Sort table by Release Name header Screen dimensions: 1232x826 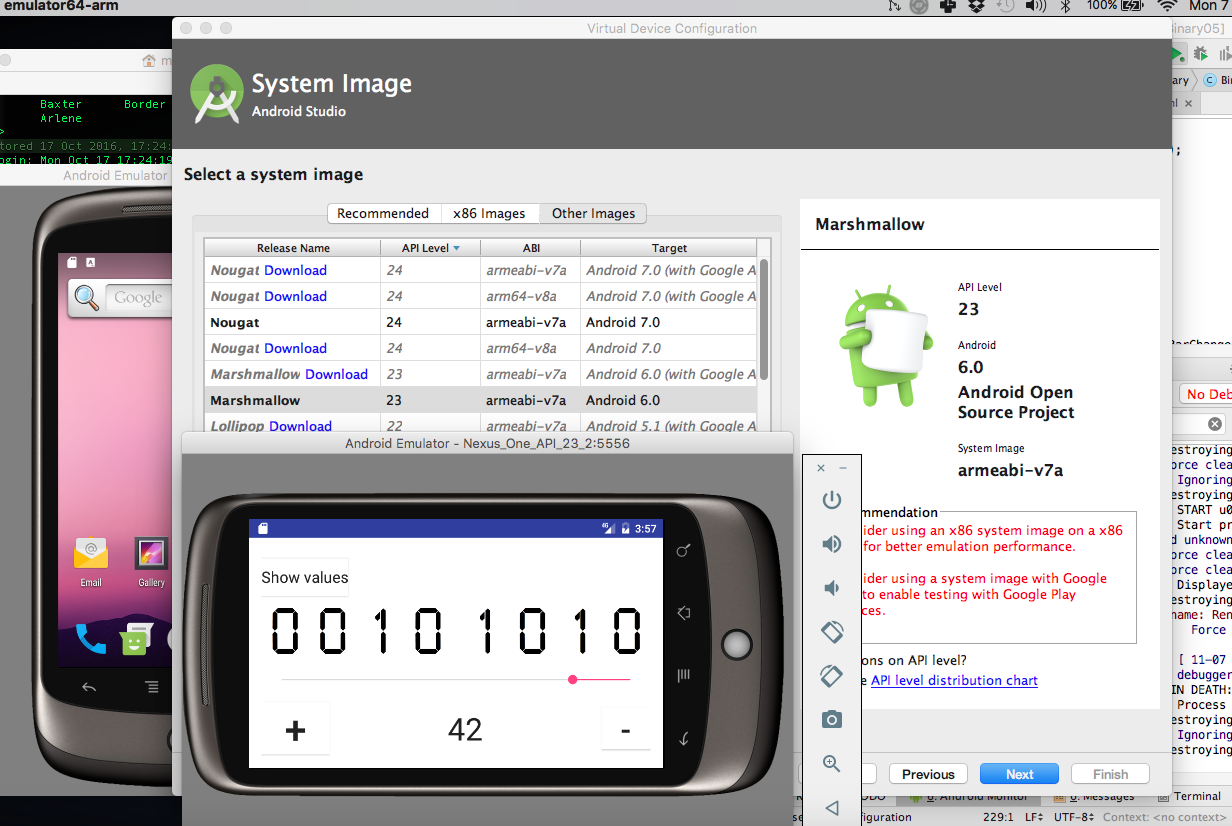pos(293,248)
